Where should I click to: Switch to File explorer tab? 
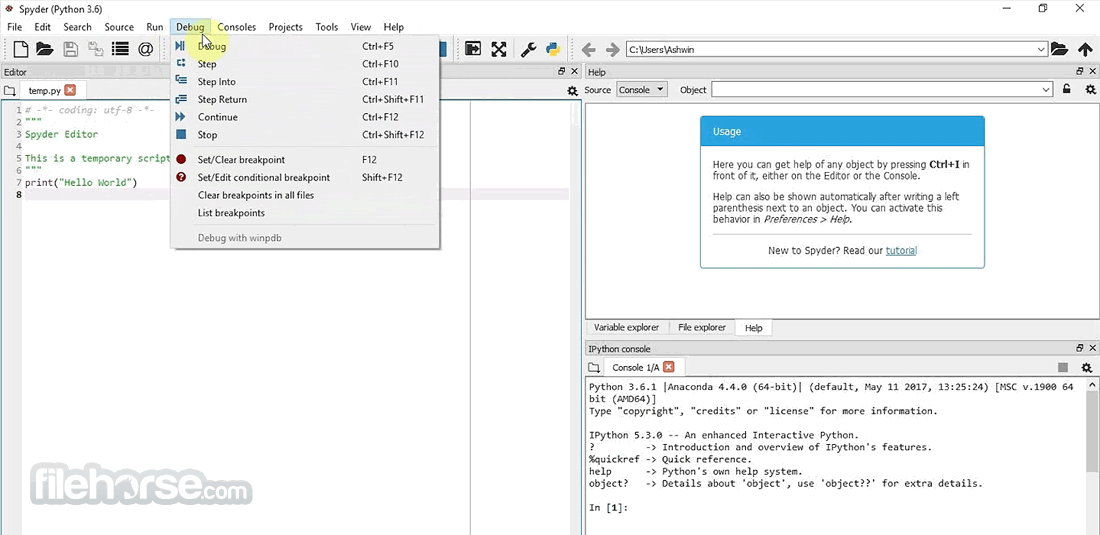pyautogui.click(x=702, y=327)
